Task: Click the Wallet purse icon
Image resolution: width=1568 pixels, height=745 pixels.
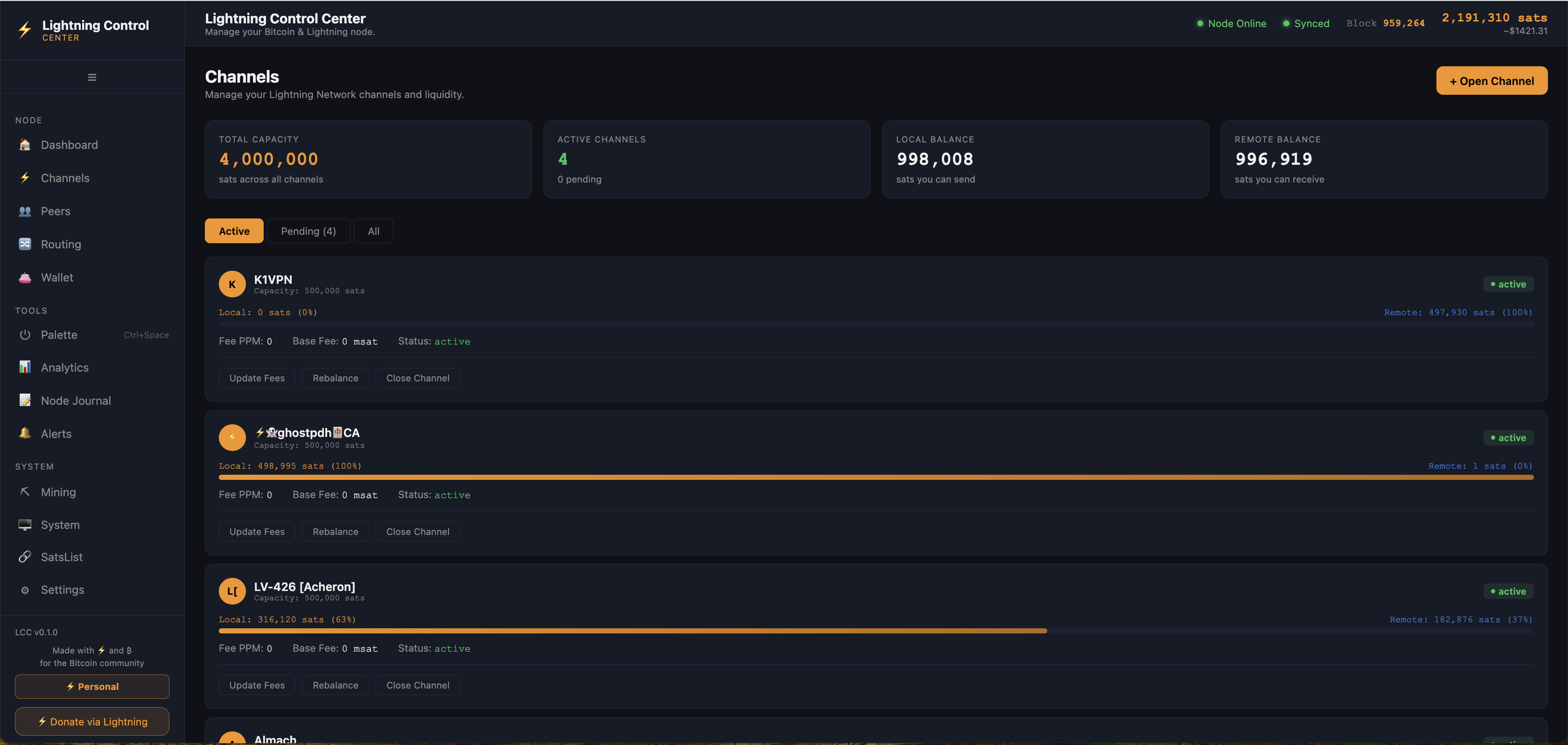Action: 25,278
